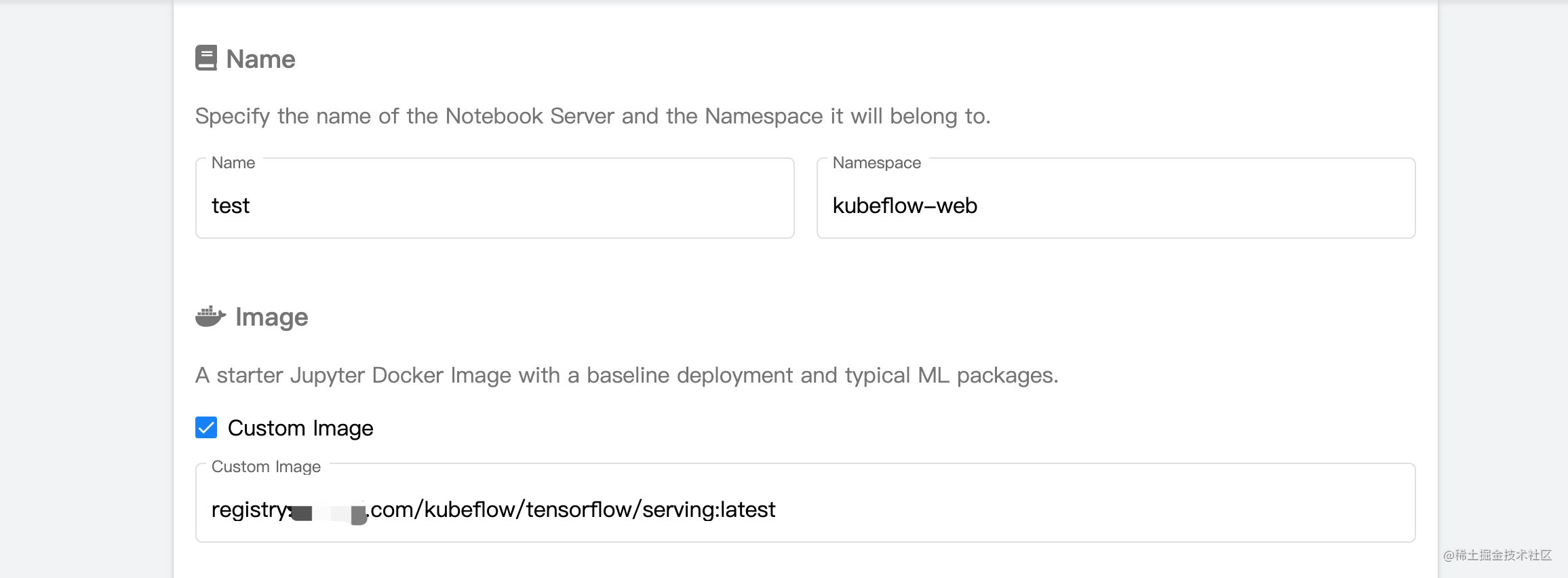Click the starter Jupyter Docker Image description
Viewport: 1568px width, 578px height.
(627, 375)
